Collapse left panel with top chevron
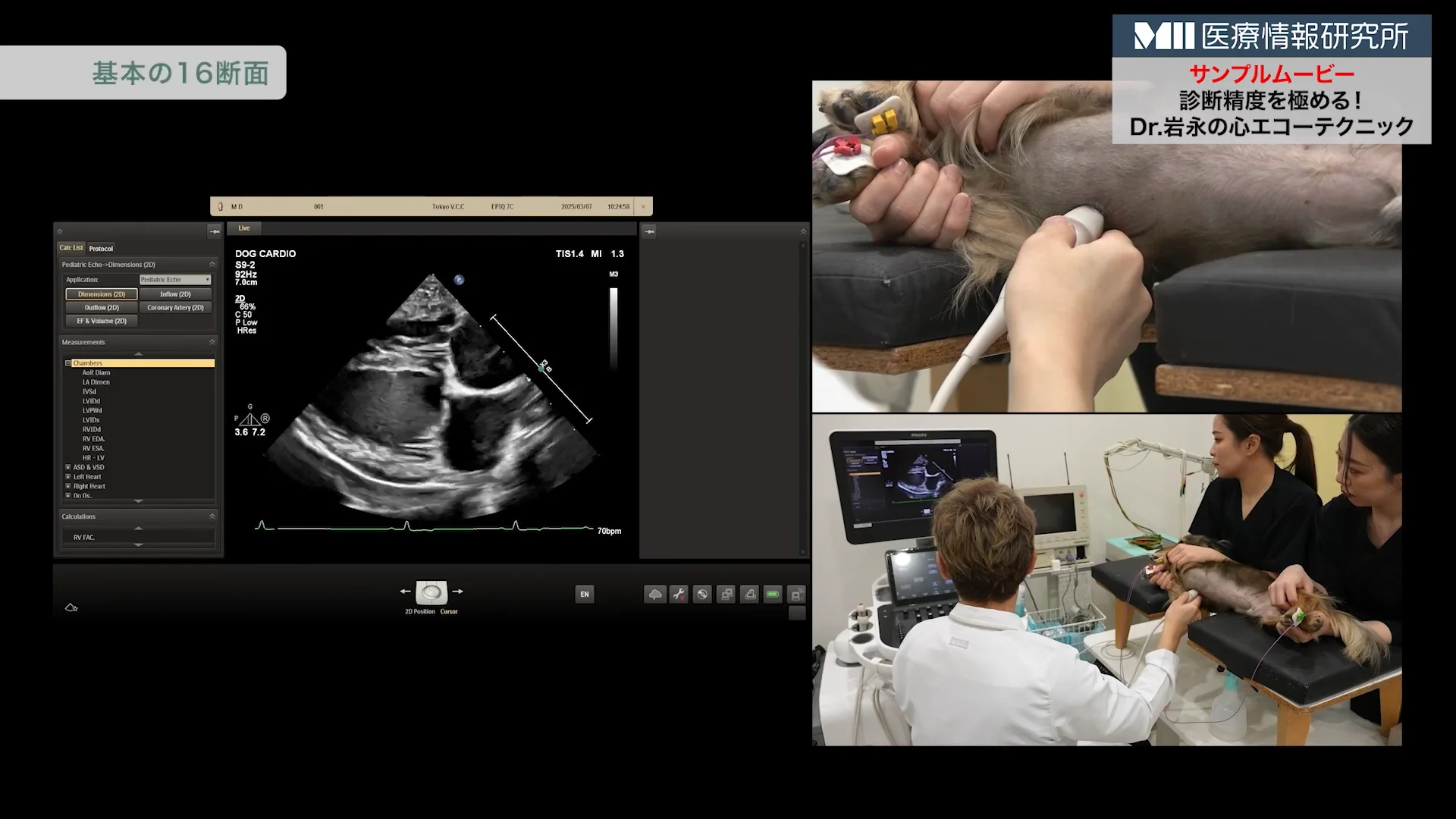 click(x=60, y=231)
